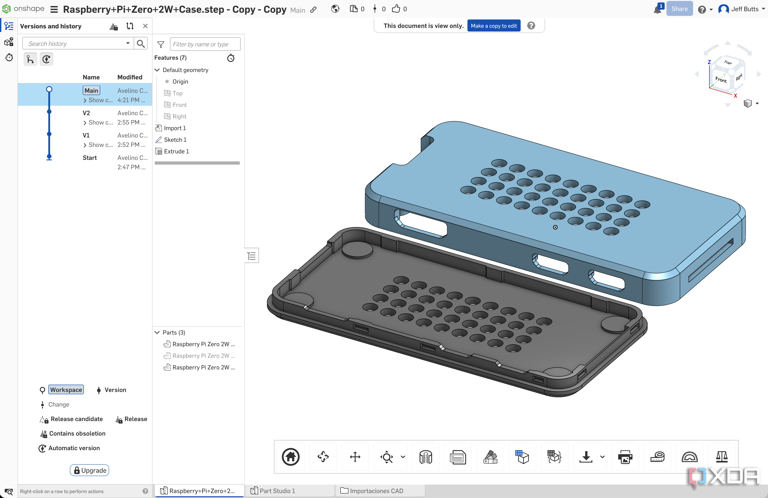Click help icon beside view only banner
The image size is (768, 498).
[x=531, y=25]
